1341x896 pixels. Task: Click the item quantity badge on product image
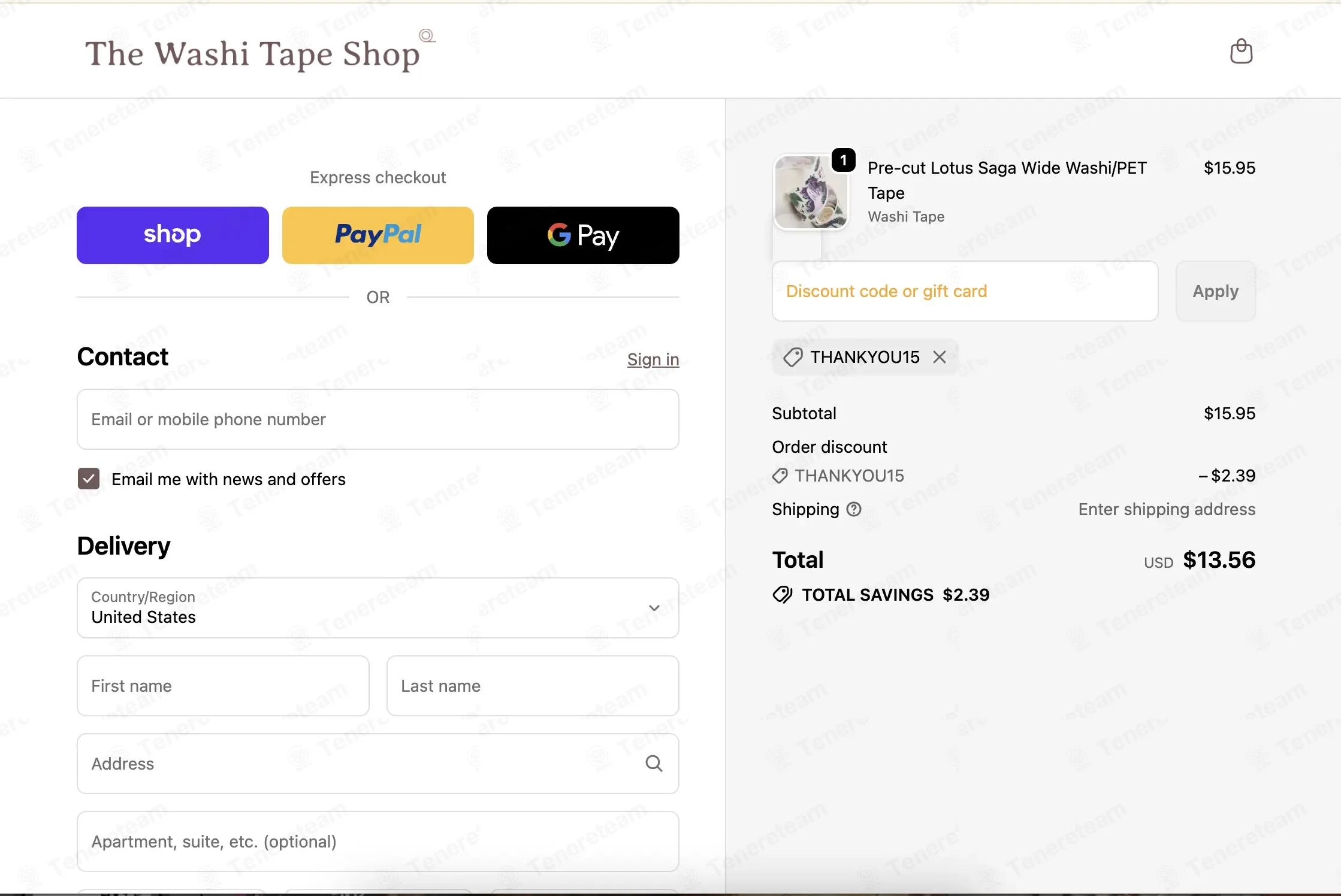[x=844, y=160]
